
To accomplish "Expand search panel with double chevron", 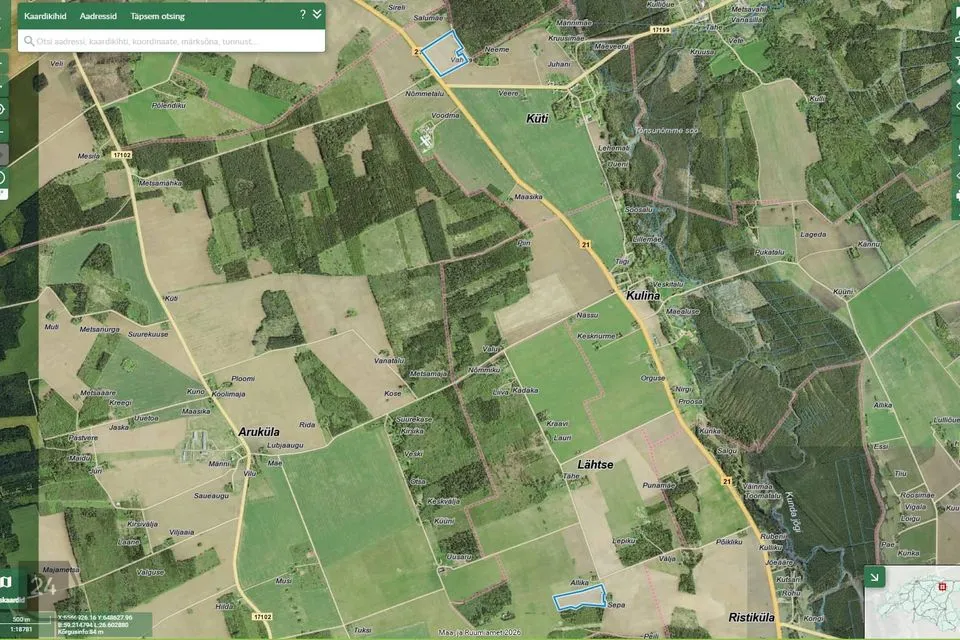I will [317, 14].
